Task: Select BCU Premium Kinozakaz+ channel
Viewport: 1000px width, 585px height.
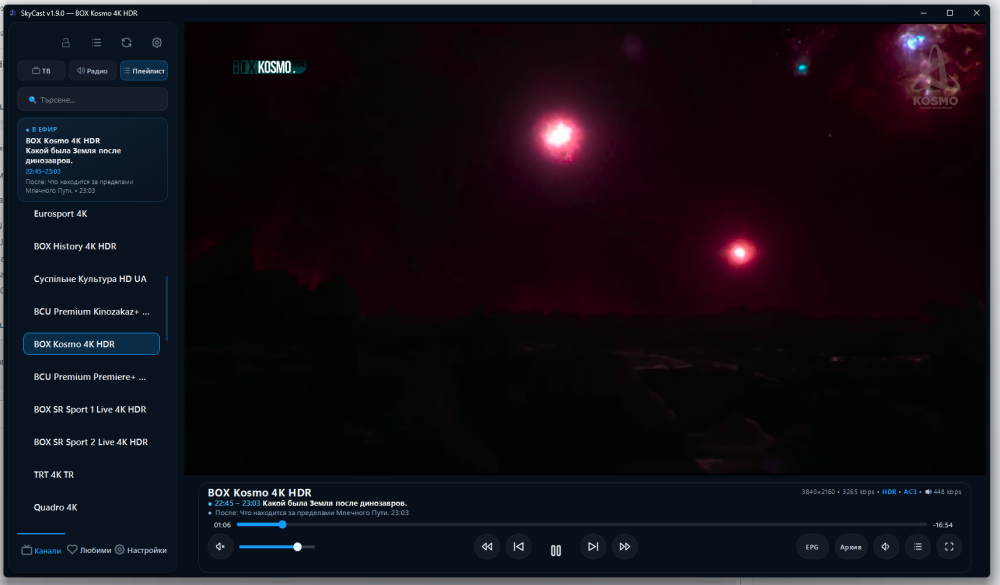Action: pos(91,311)
